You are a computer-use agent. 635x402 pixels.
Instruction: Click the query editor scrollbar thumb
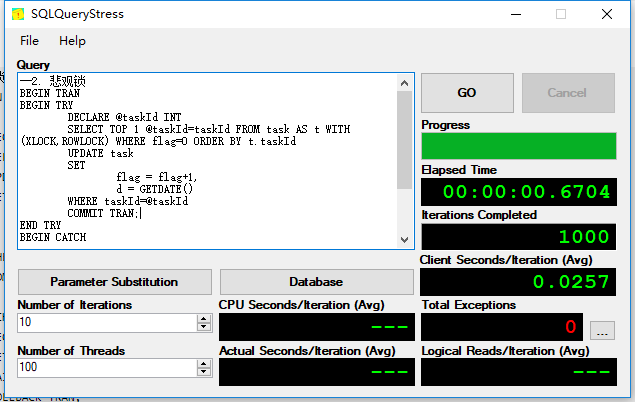click(x=405, y=140)
